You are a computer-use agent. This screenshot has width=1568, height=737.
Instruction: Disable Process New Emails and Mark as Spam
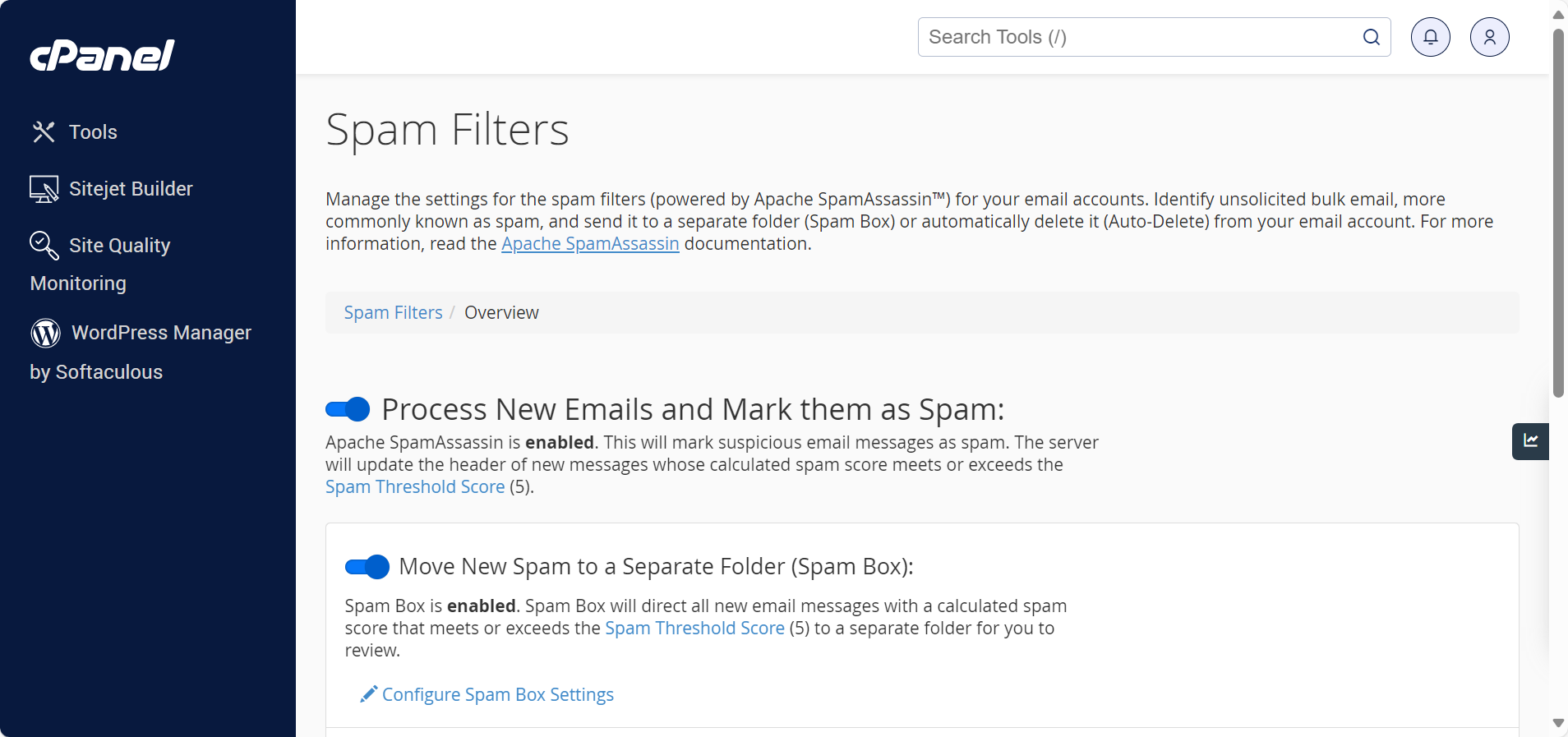pos(347,409)
